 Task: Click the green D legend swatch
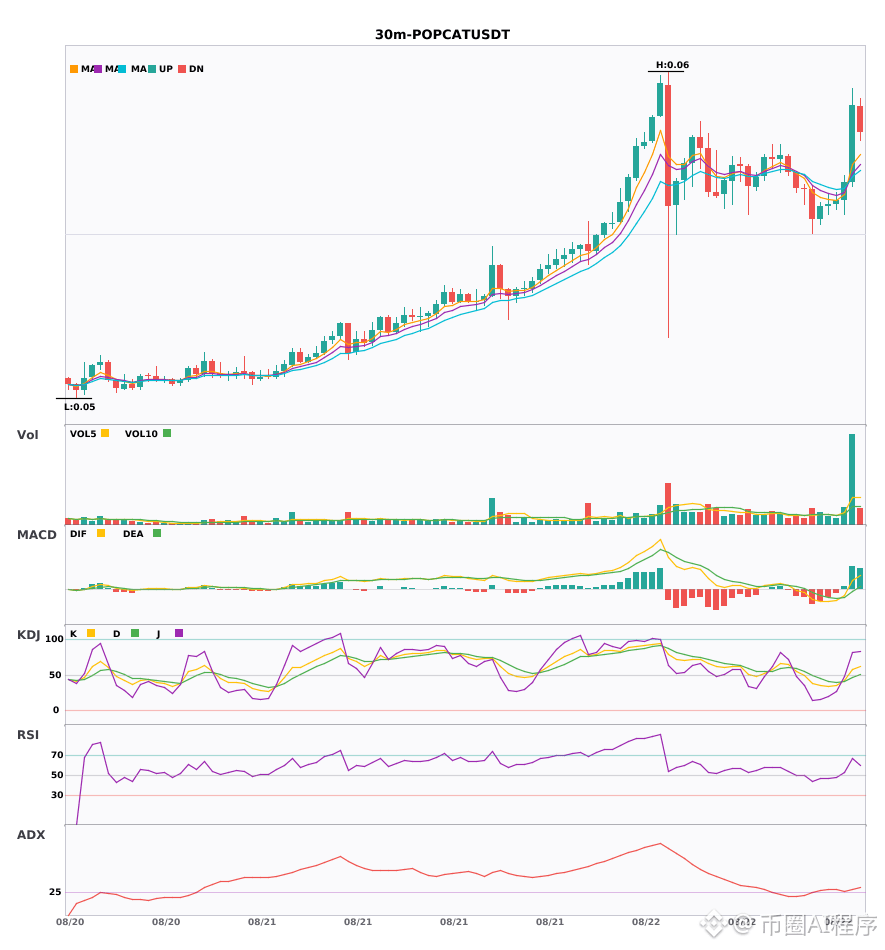(135, 633)
